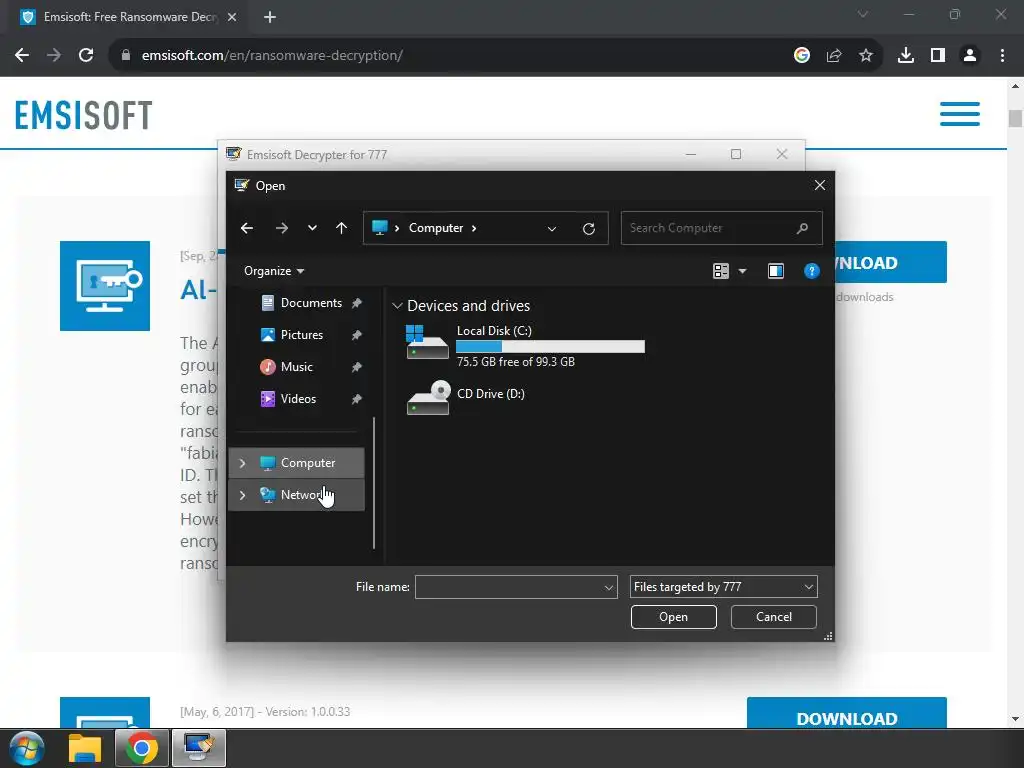Screen dimensions: 1024x768
Task: Reload the Emsisoft page
Action: coord(86,56)
